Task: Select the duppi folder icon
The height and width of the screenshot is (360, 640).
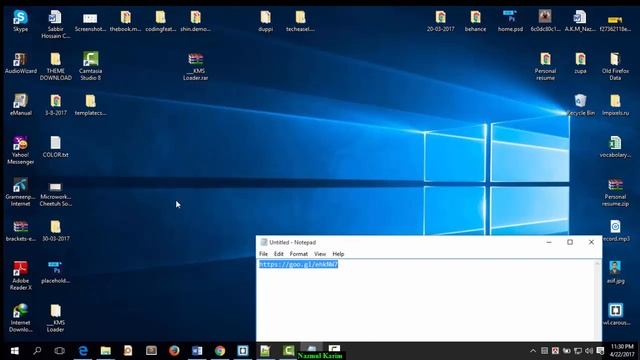Action: point(266,21)
